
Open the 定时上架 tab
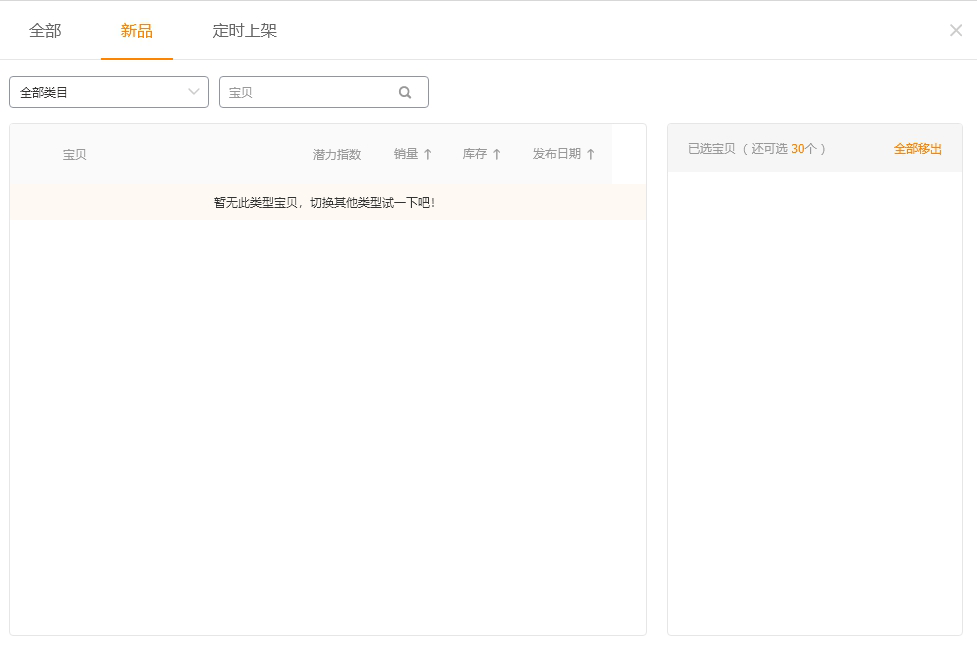(245, 31)
